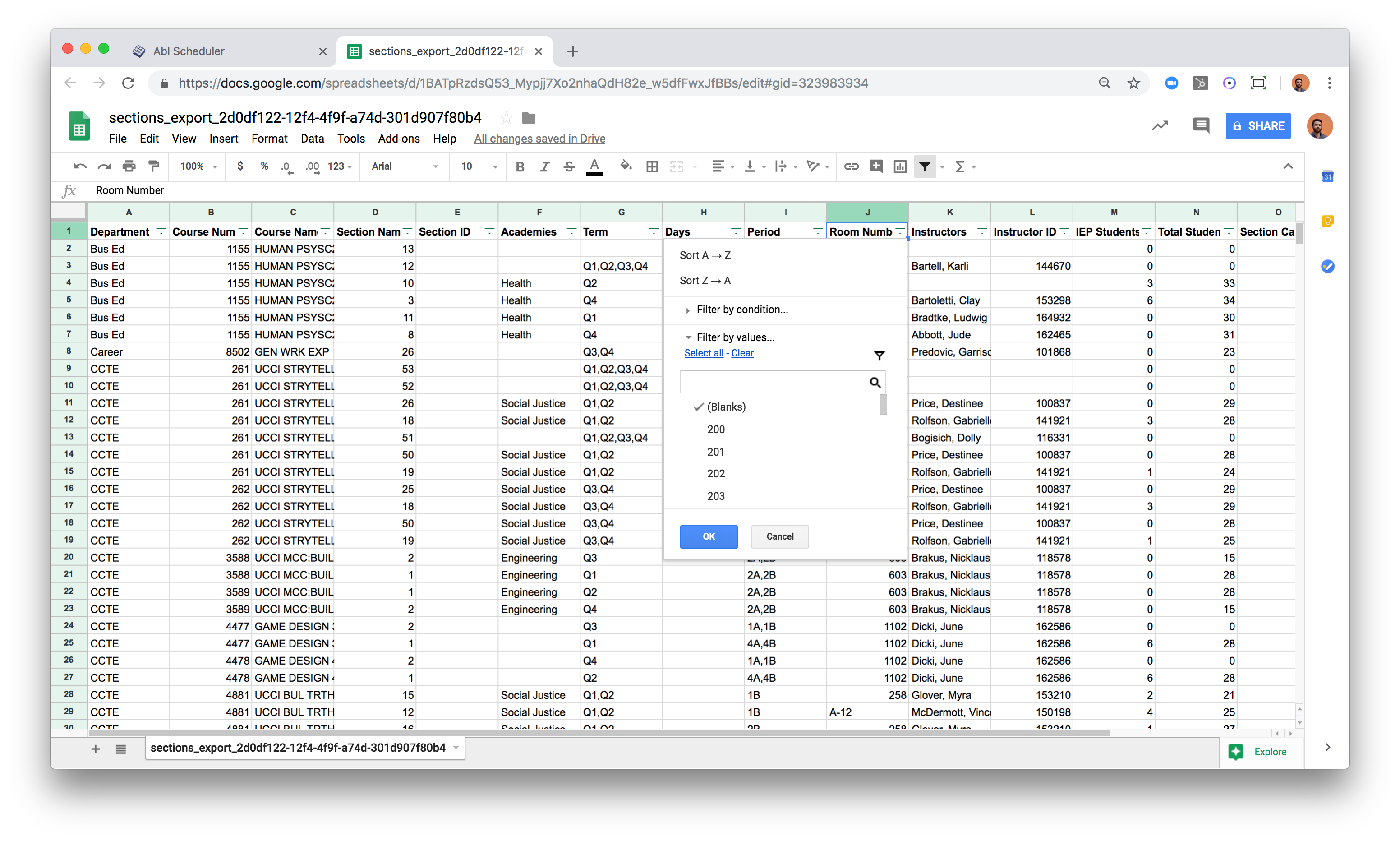The image size is (1400, 841).
Task: Click the insert link icon
Action: click(851, 166)
